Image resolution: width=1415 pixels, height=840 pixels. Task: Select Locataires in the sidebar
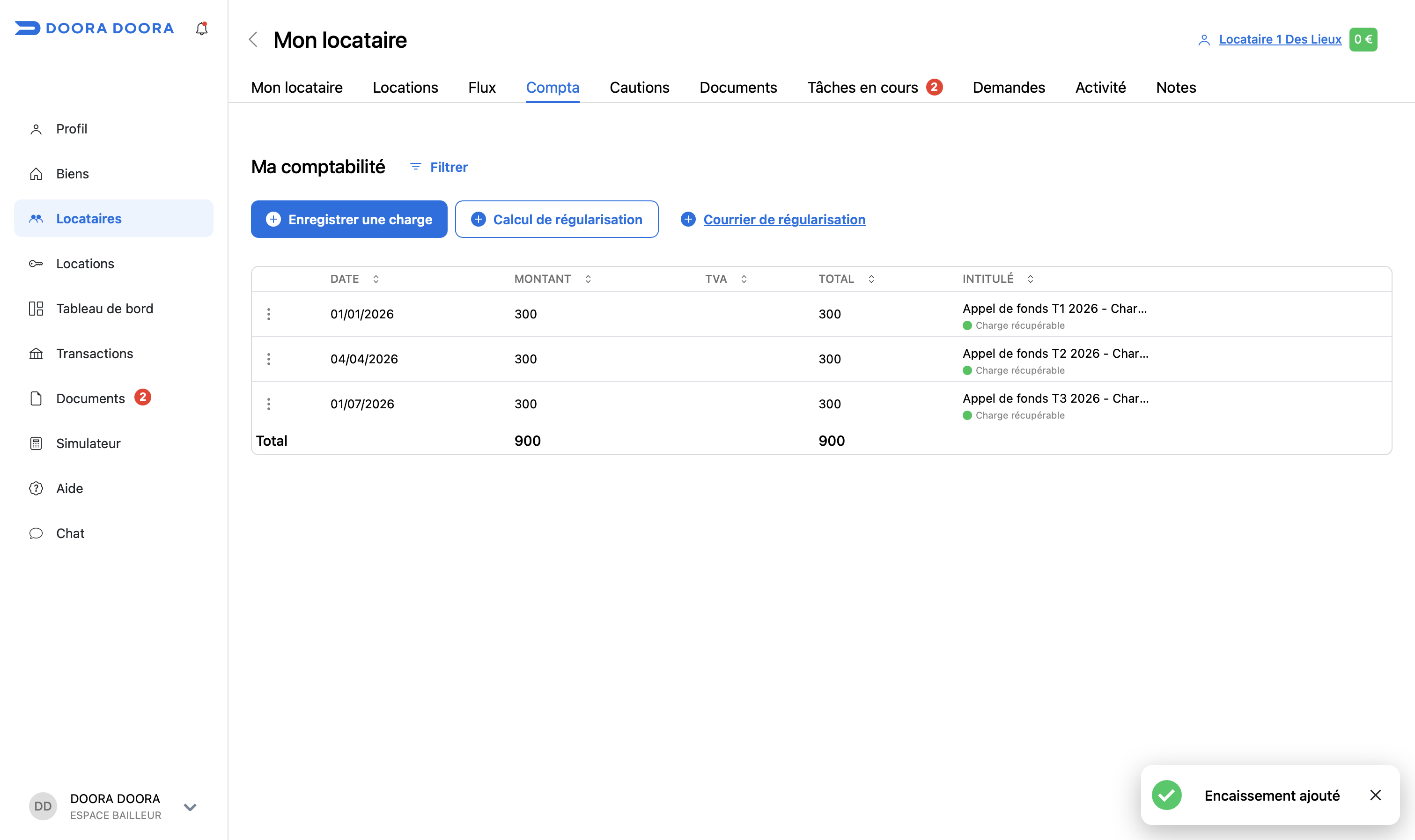point(113,219)
